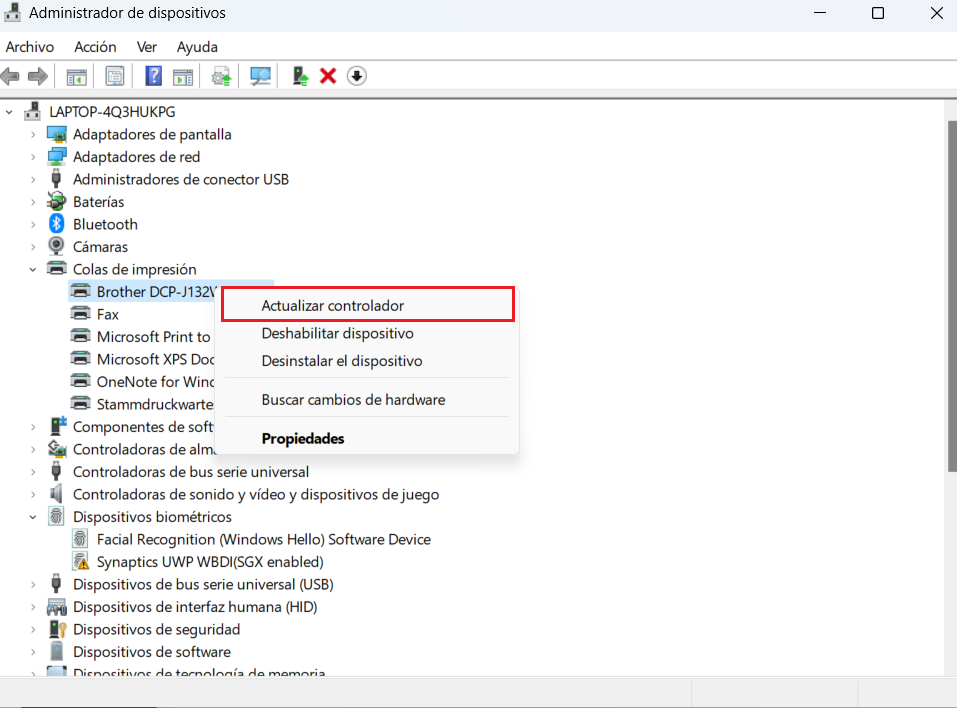957x711 pixels.
Task: Click the enable device toolbar icon
Action: click(x=300, y=76)
